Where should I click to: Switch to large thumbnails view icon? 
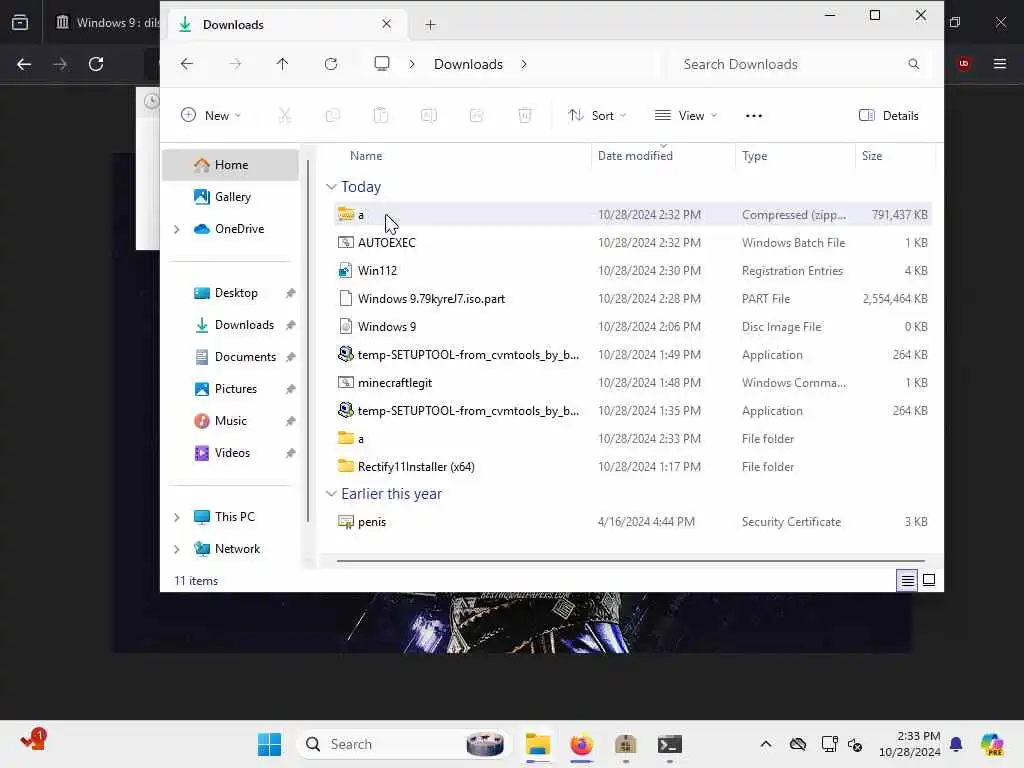click(929, 580)
